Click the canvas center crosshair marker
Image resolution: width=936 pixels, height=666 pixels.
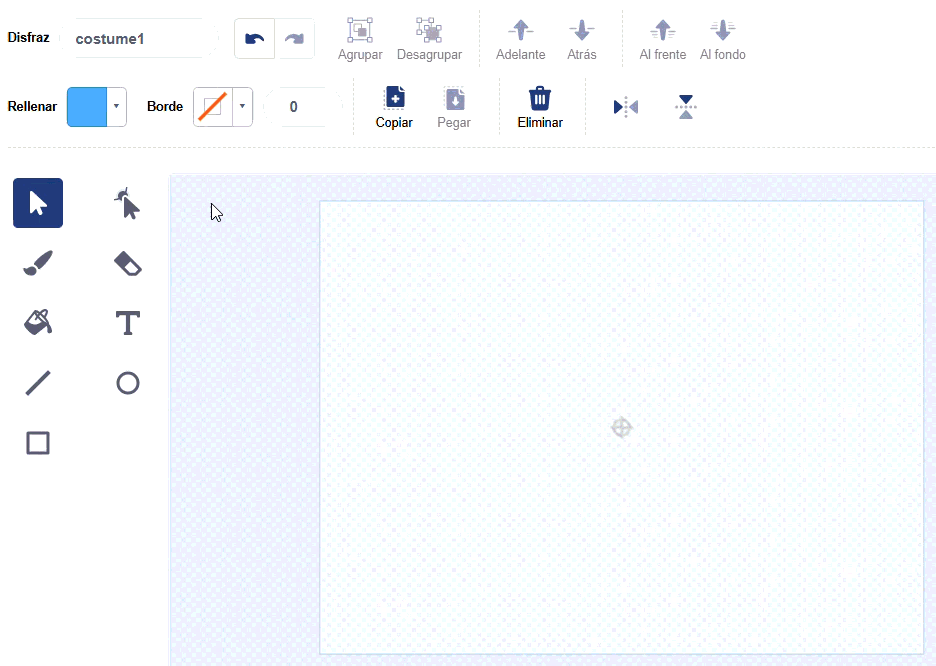621,427
